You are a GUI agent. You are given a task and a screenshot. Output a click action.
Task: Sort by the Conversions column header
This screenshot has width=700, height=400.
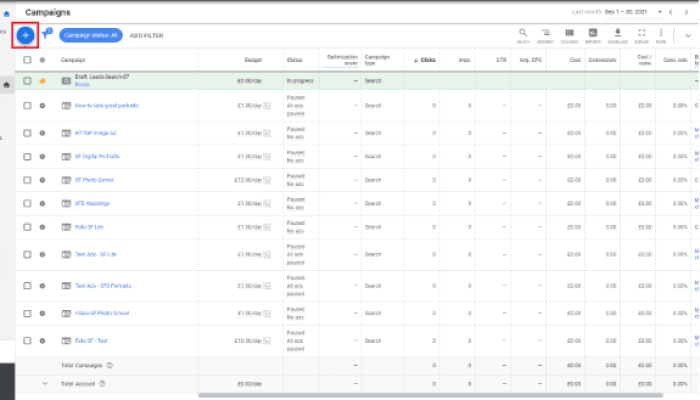[x=602, y=60]
